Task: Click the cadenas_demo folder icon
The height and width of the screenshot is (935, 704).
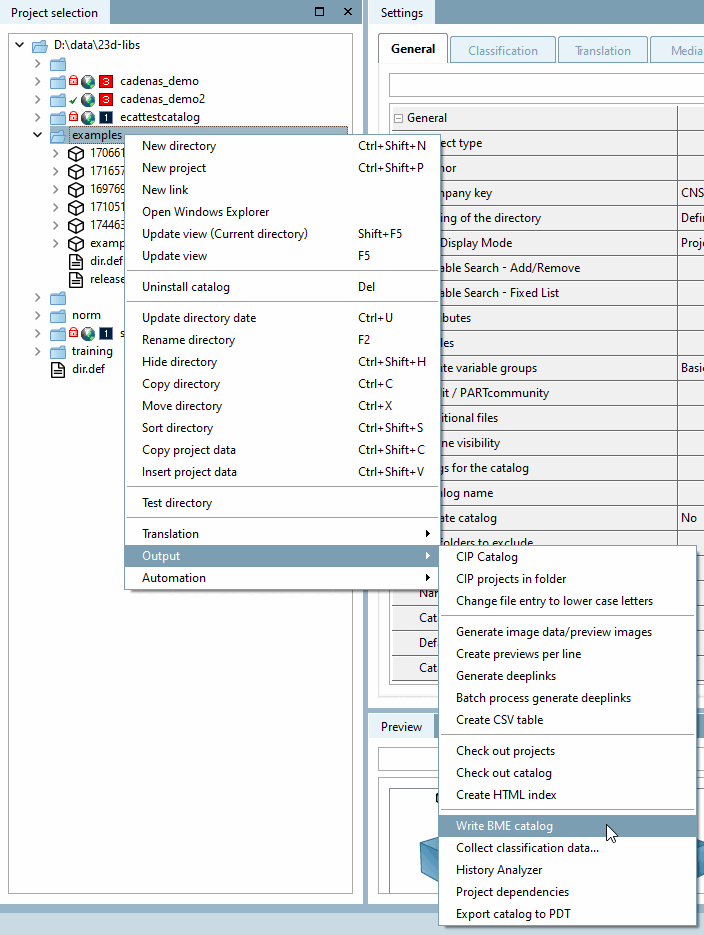Action: (58, 82)
